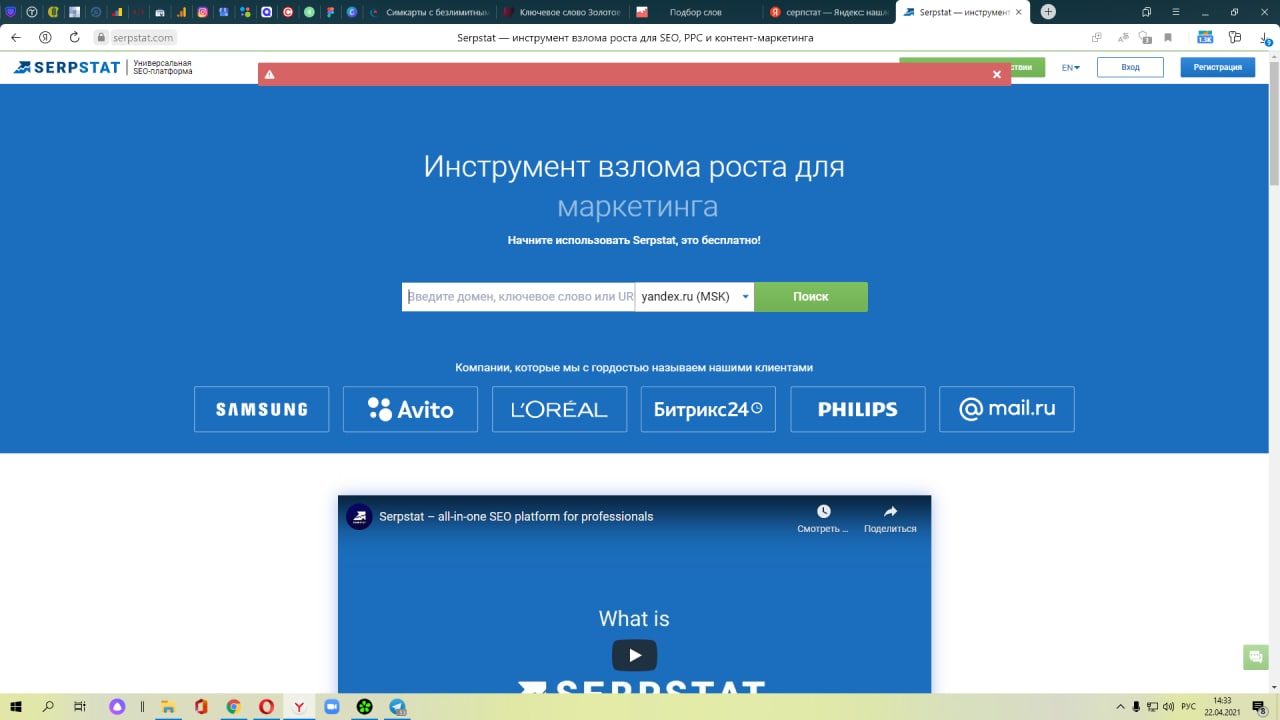Open File Explorer from the taskbar
The image size is (1280, 720).
coord(168,707)
